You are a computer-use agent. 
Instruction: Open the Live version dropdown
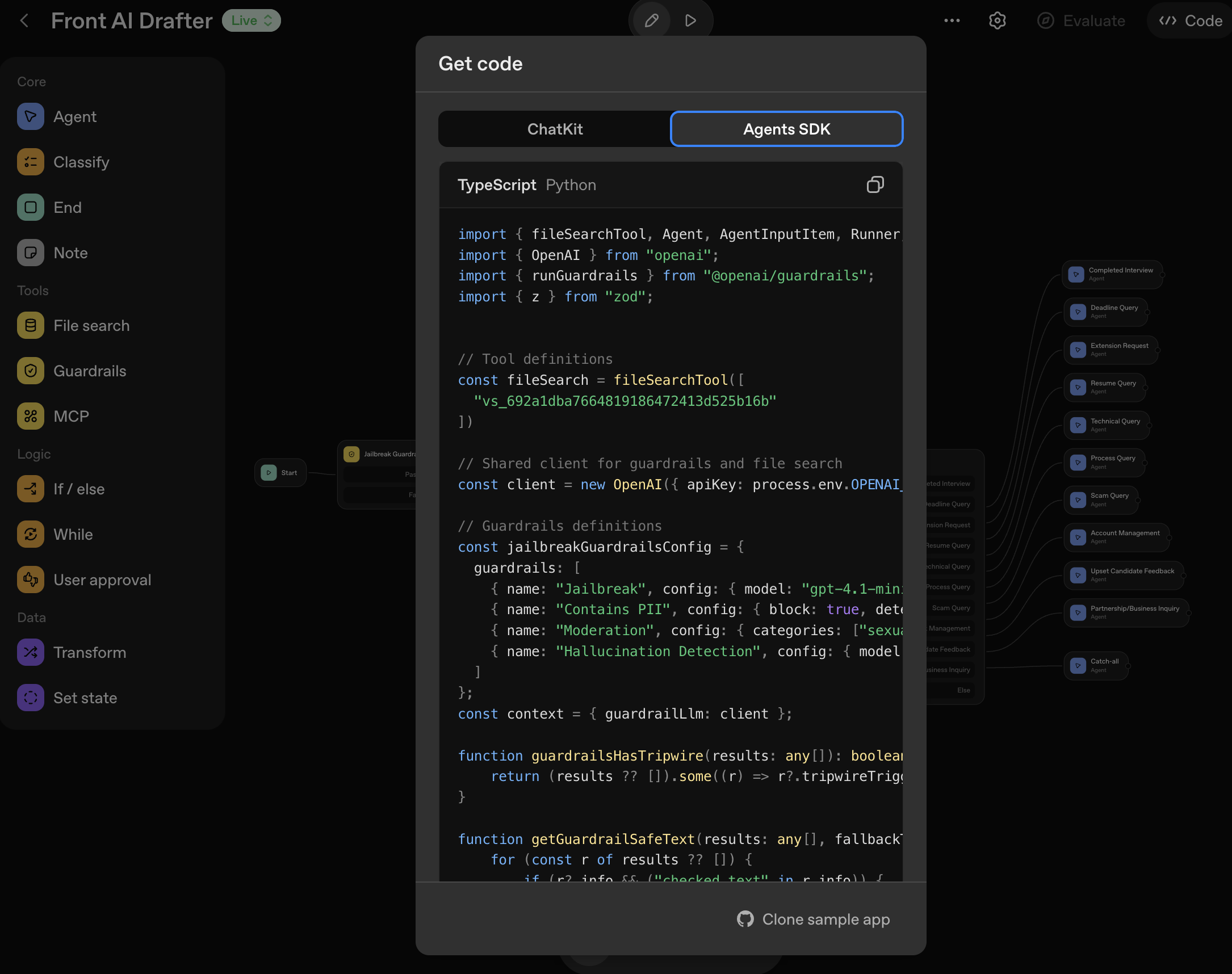(x=251, y=20)
